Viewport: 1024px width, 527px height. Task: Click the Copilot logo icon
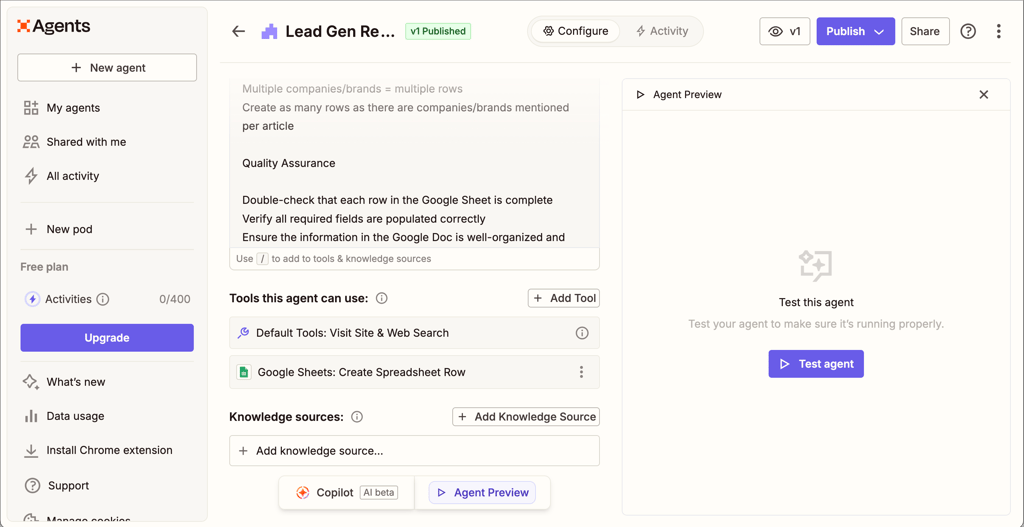[302, 492]
